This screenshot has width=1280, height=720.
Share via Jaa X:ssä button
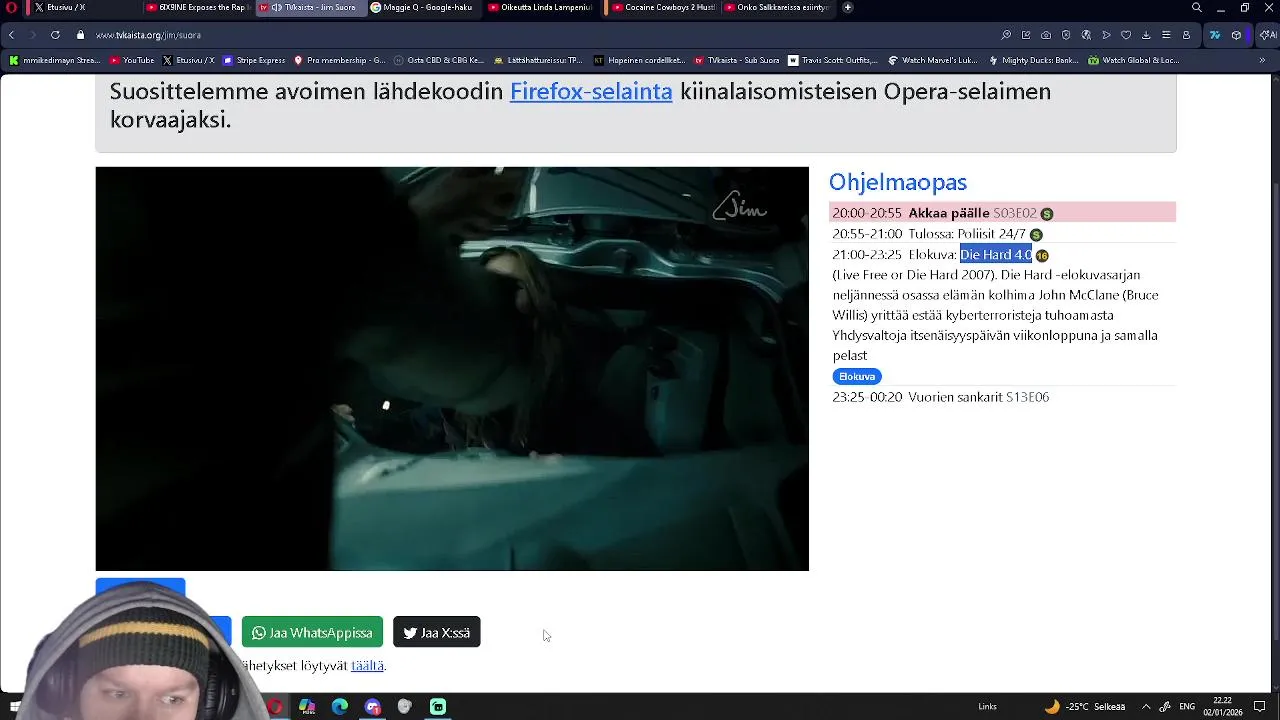coord(437,632)
